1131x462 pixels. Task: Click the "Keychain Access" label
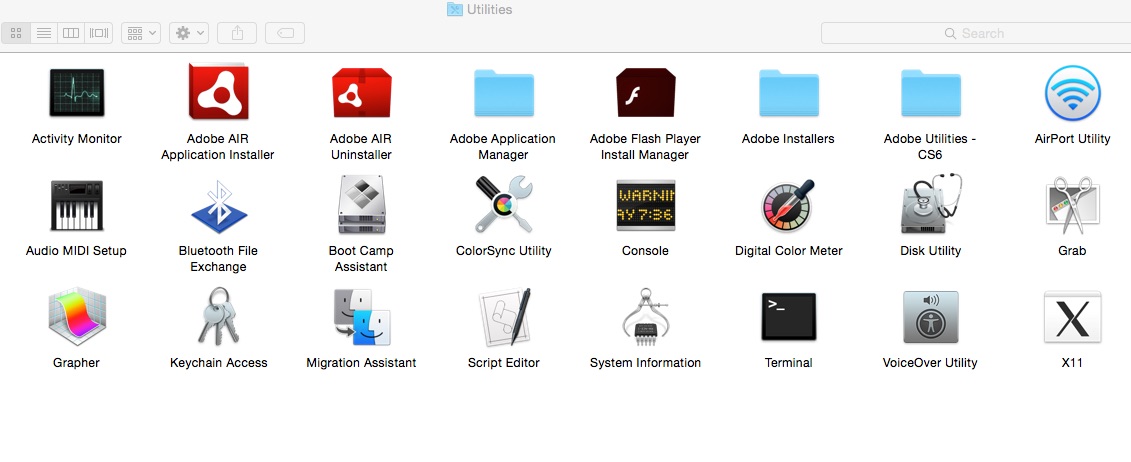[219, 363]
